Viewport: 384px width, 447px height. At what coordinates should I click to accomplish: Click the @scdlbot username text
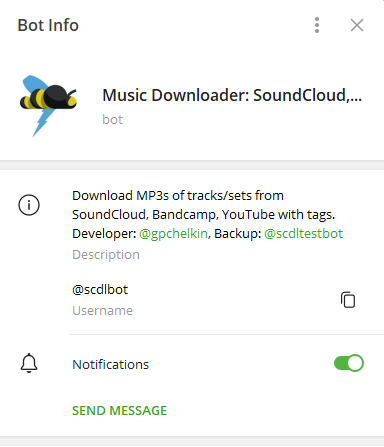(100, 290)
